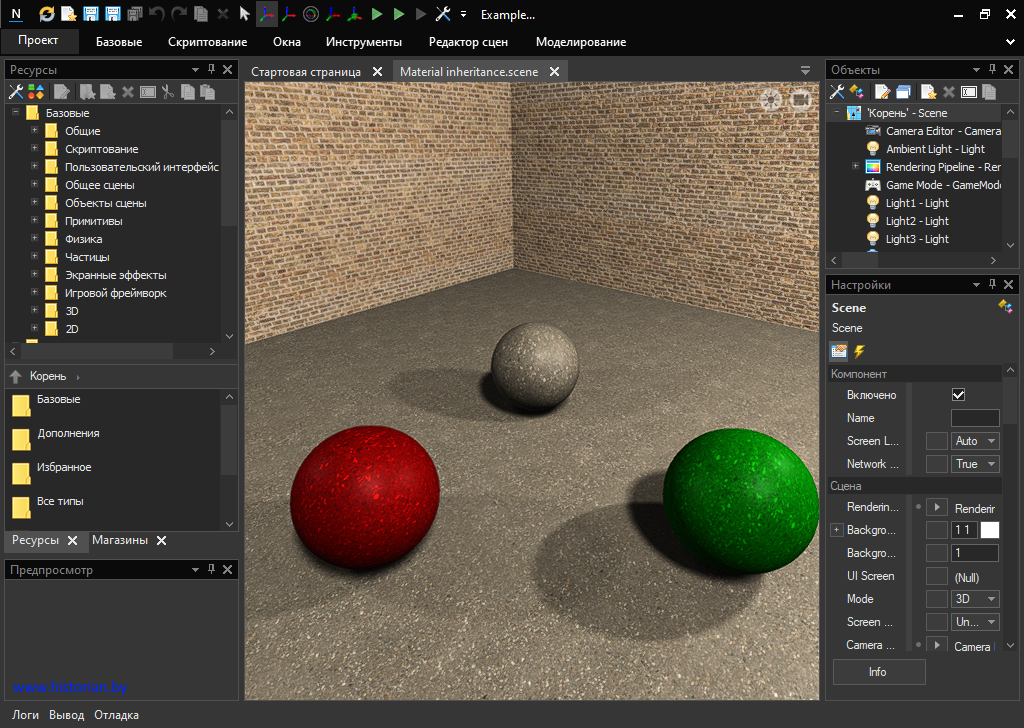Open the Mode dropdown showing 3D
The image size is (1024, 728).
975,599
